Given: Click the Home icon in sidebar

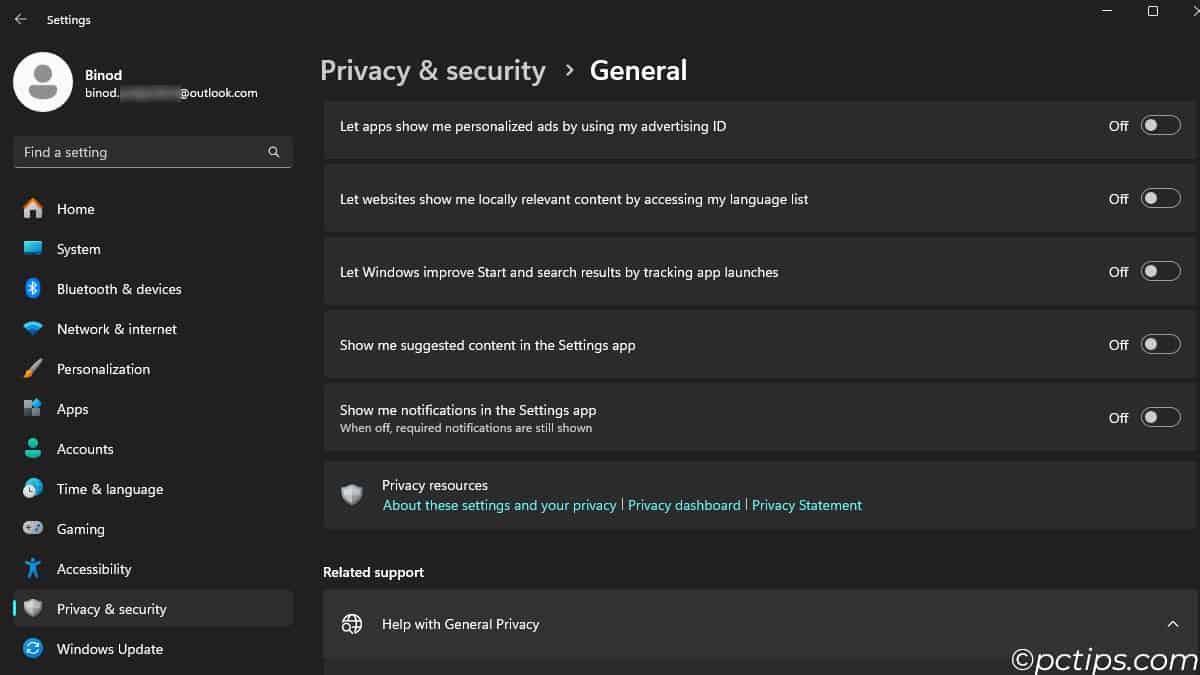Looking at the screenshot, I should pyautogui.click(x=33, y=209).
